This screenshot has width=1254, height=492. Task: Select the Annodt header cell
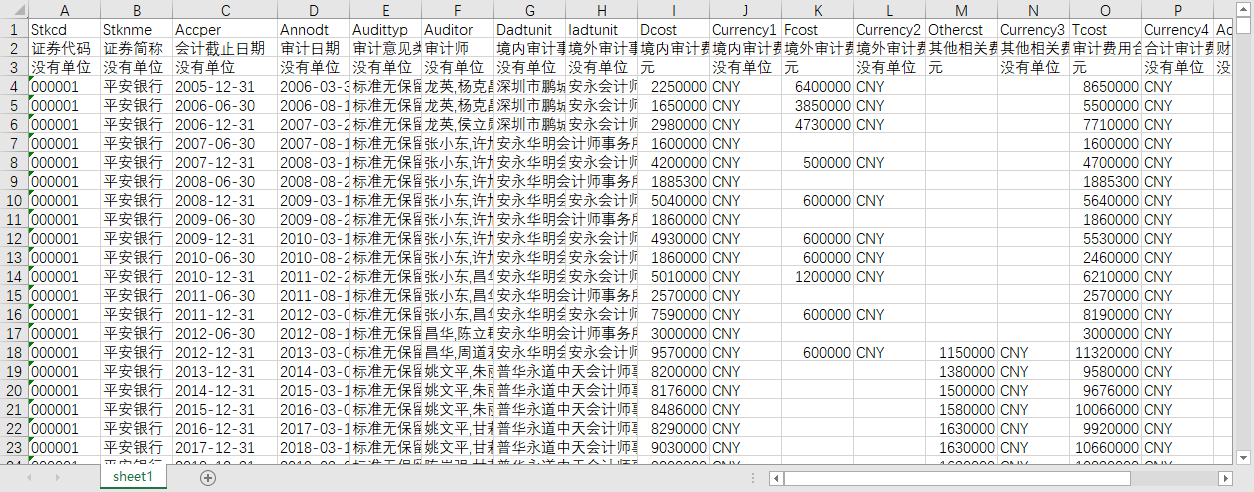(x=313, y=29)
